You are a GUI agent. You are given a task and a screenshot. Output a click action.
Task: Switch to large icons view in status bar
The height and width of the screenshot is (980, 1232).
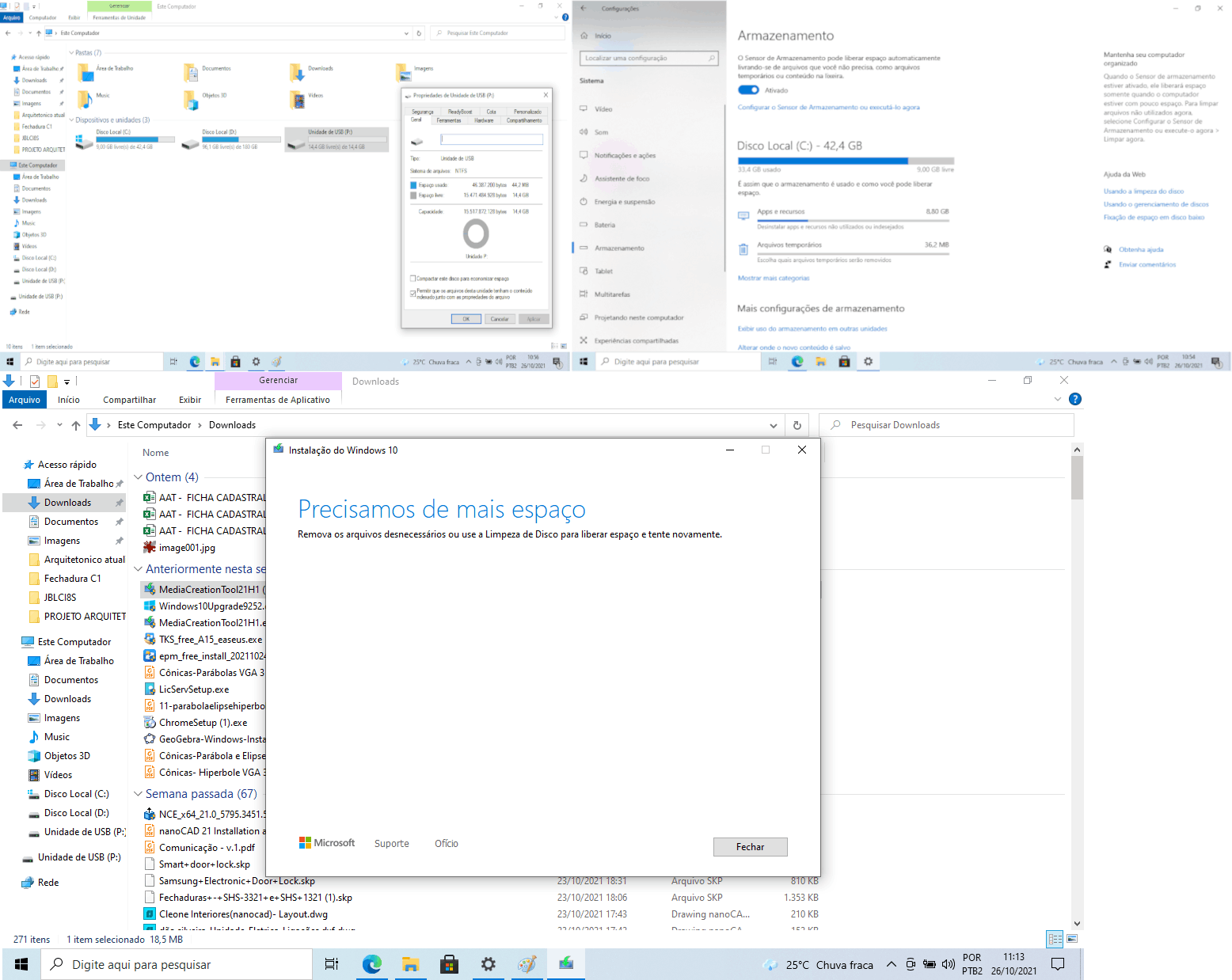[x=1072, y=939]
